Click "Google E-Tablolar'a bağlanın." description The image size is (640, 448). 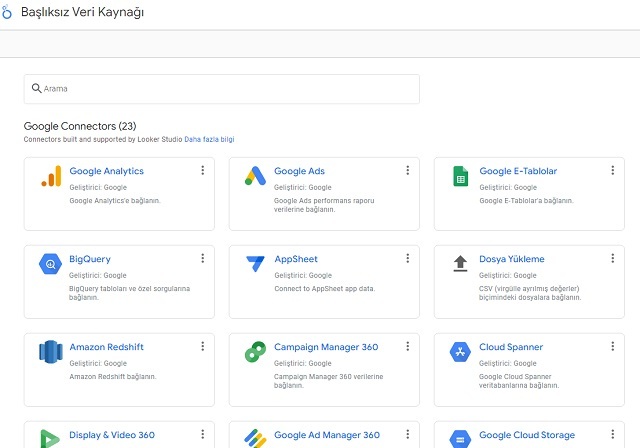point(526,200)
